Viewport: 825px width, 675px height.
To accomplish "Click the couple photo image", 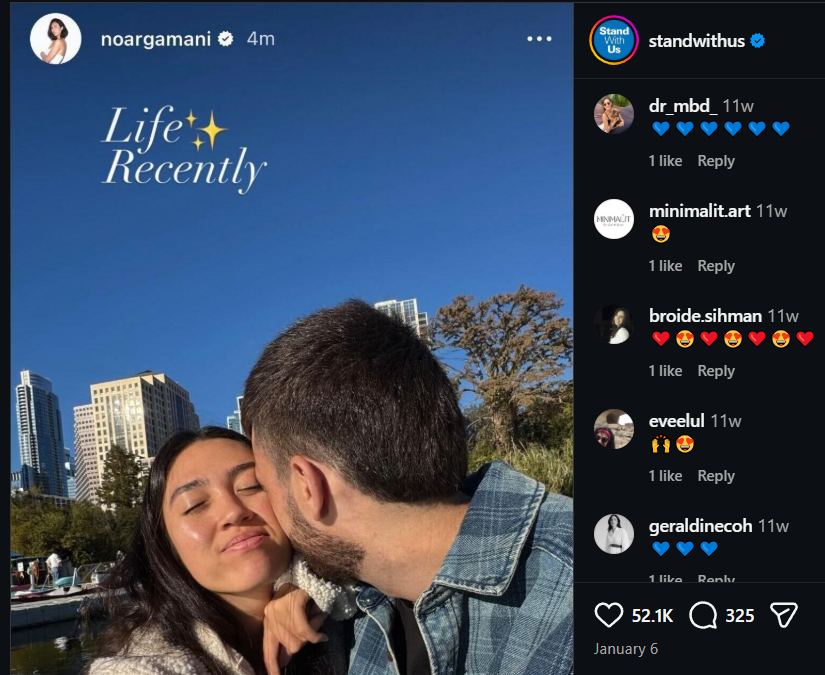I will point(292,338).
